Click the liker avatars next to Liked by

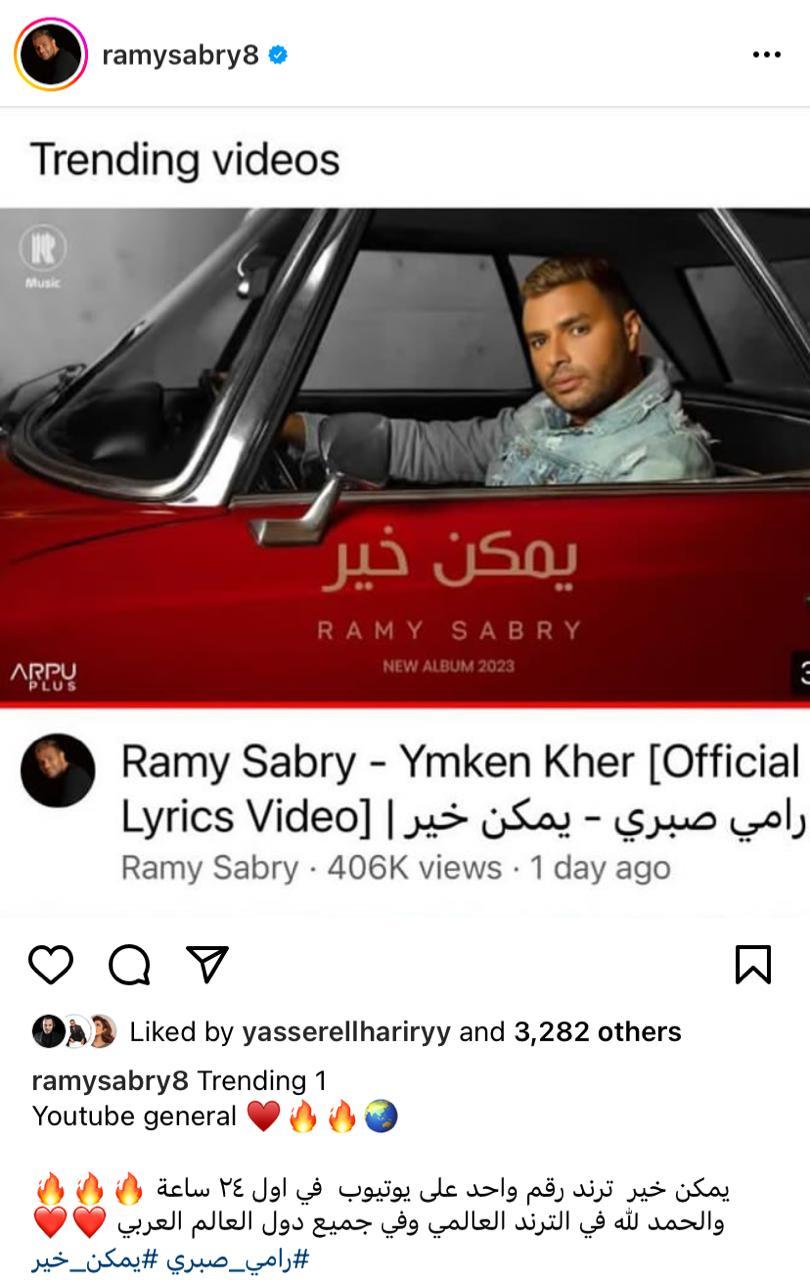click(74, 1031)
